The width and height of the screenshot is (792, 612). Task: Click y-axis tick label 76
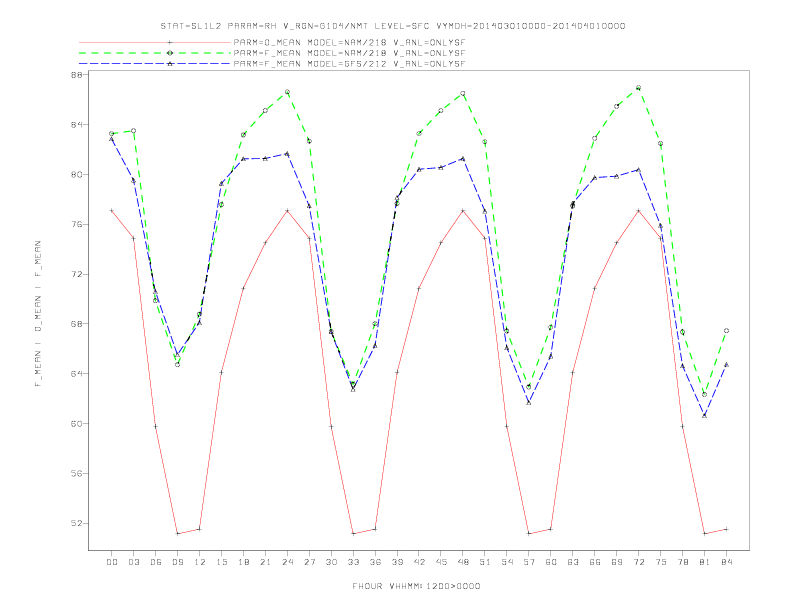(79, 224)
